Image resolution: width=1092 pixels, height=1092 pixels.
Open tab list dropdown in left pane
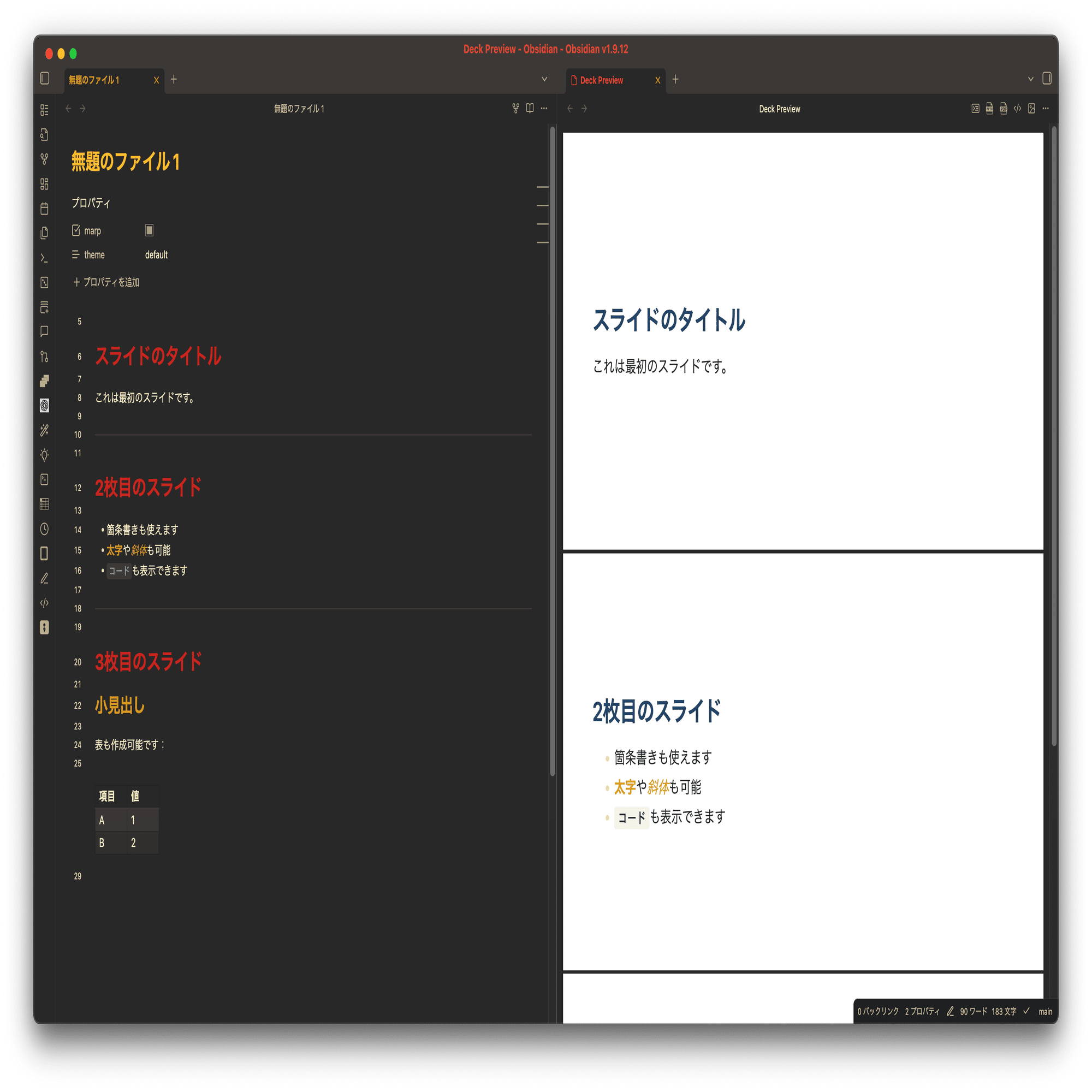click(x=544, y=79)
